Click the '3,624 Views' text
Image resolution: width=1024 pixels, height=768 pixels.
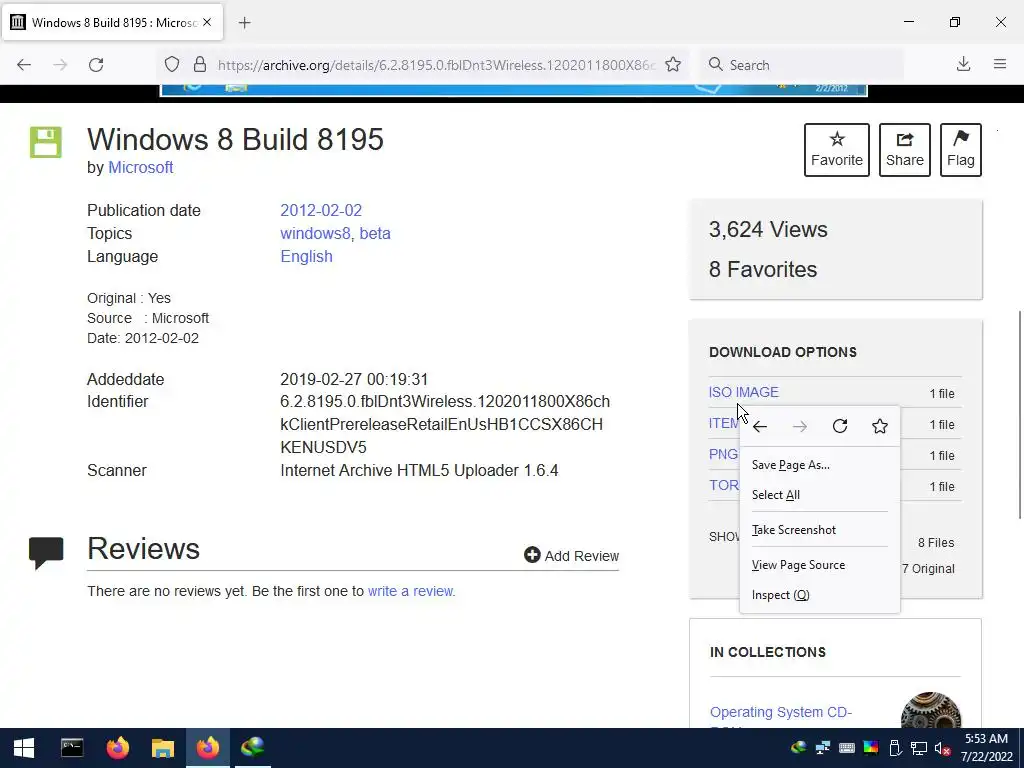pyautogui.click(x=768, y=229)
